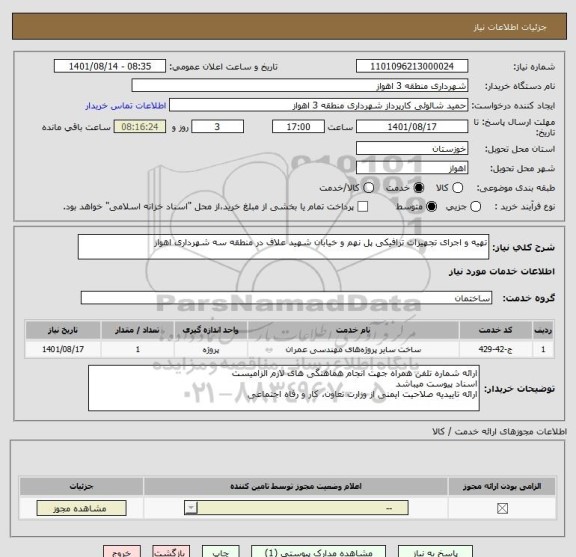The image size is (576, 557).
Task: Click service code cell ج-42-429
Action: 495,349
